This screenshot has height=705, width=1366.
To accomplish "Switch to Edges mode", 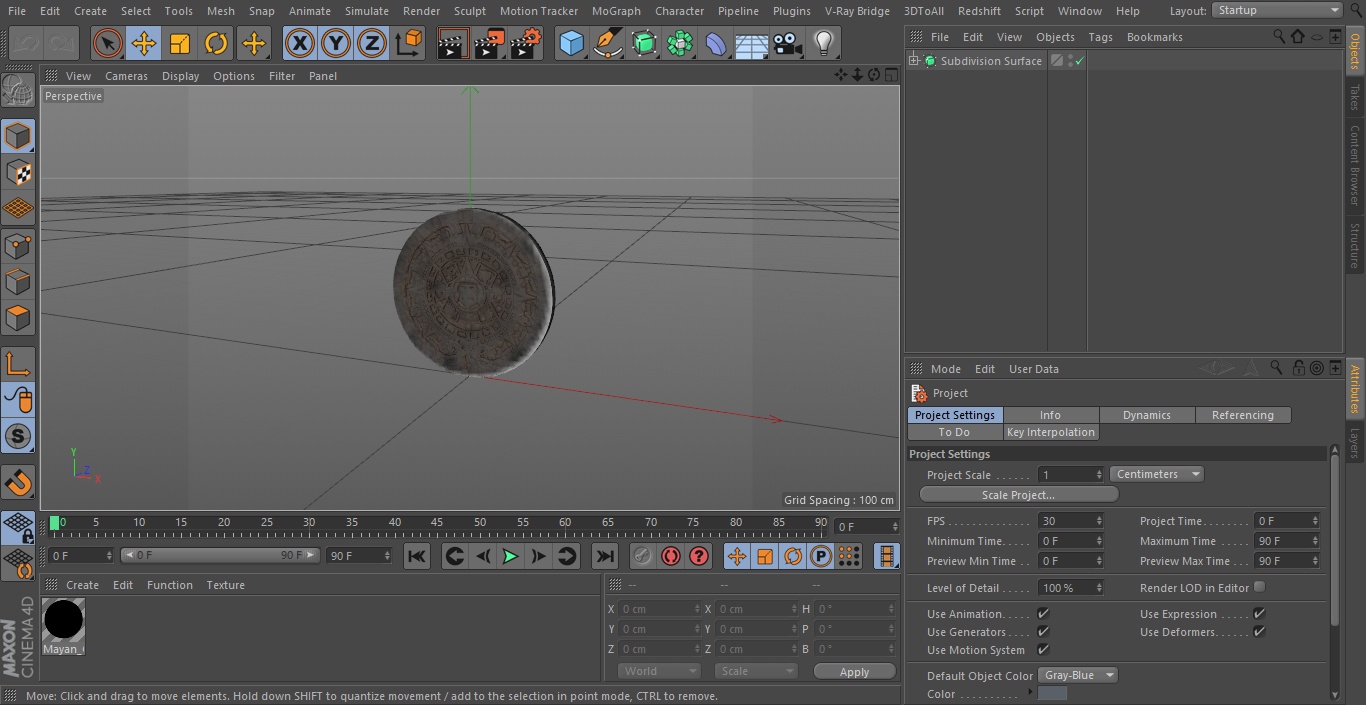I will coord(18,282).
